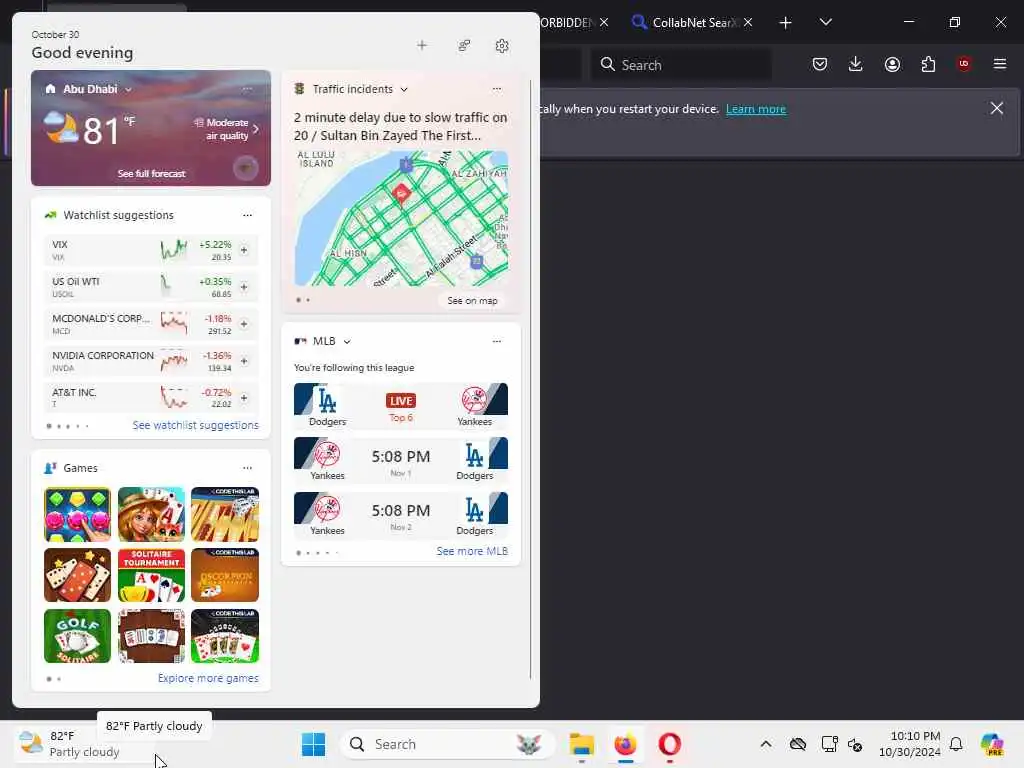Viewport: 1024px width, 768px height.
Task: Show hidden system tray icons
Action: tap(766, 744)
